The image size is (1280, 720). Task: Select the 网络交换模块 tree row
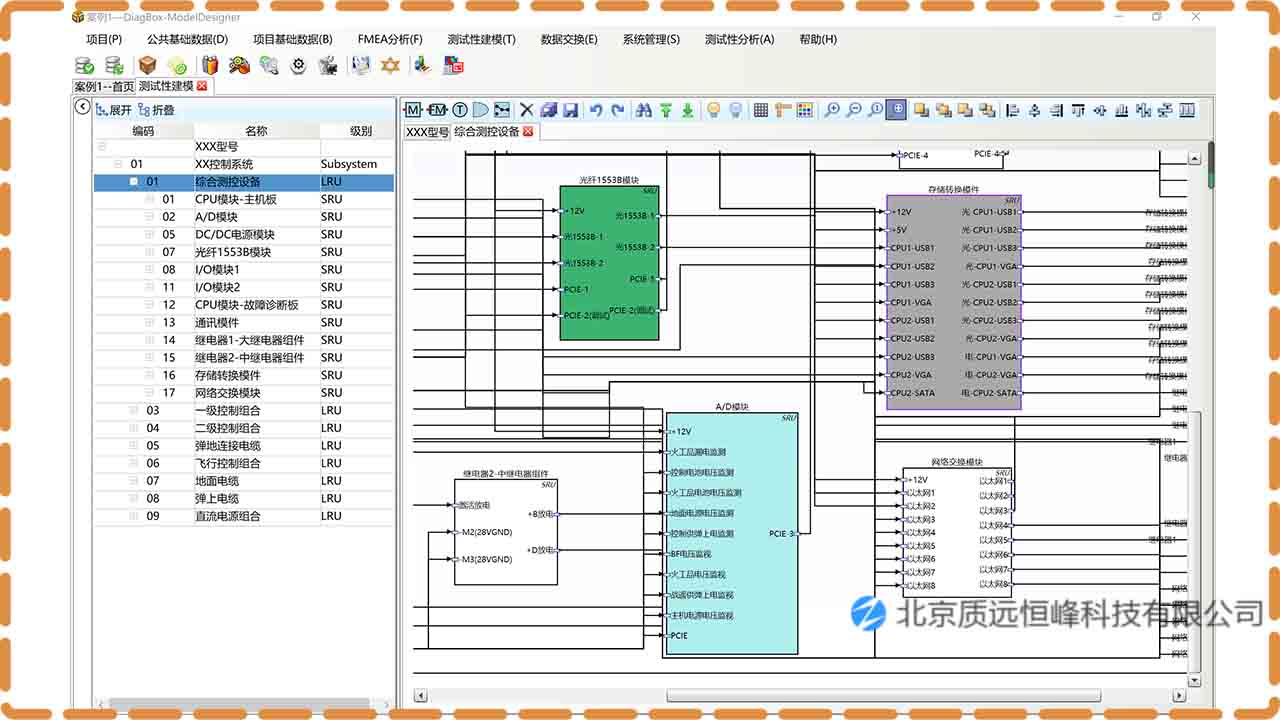coord(244,393)
